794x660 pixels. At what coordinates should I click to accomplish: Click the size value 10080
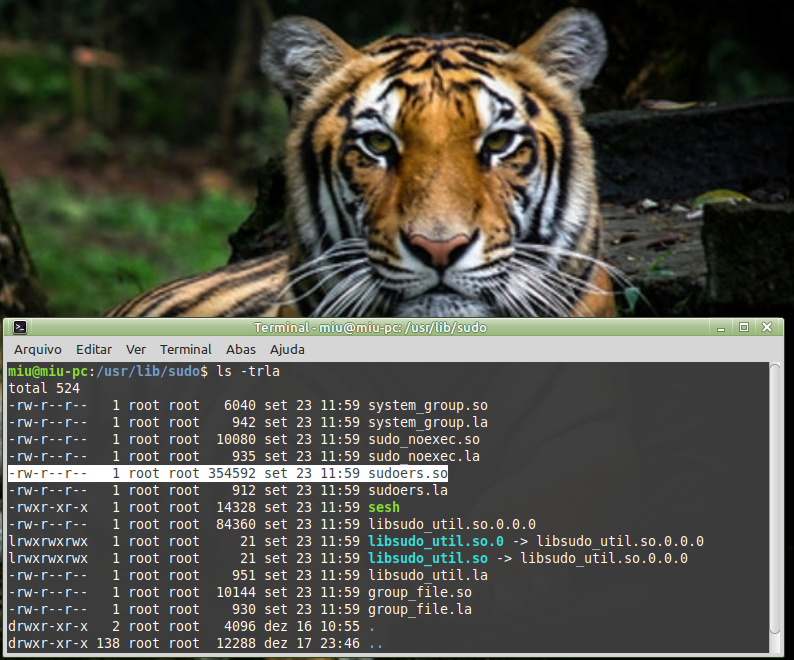[236, 440]
